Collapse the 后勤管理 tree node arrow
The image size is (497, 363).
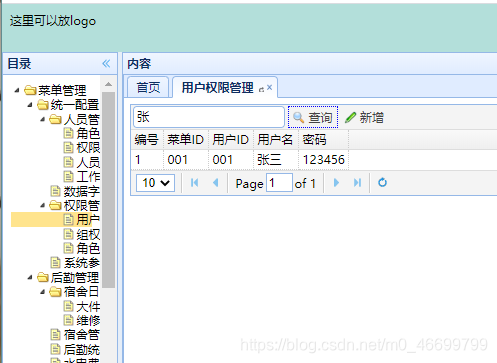[x=30, y=277]
